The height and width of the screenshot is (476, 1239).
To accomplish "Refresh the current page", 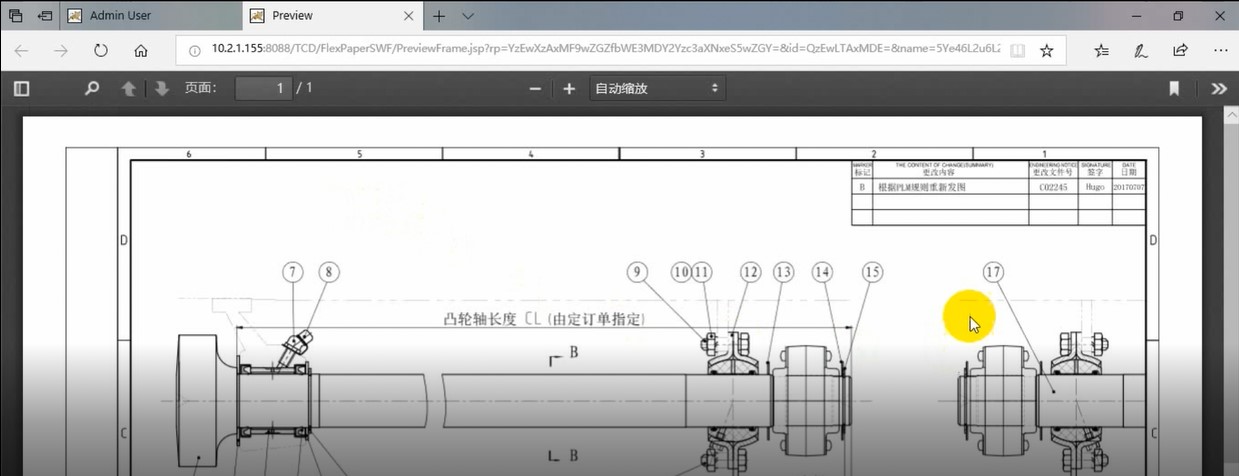I will [101, 51].
